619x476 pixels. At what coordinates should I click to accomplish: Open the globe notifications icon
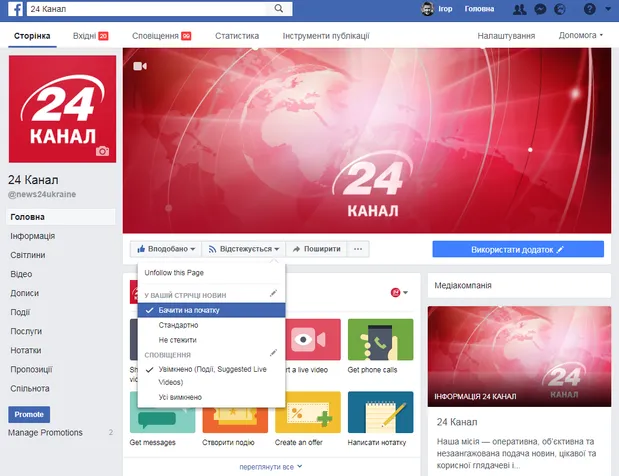click(560, 9)
